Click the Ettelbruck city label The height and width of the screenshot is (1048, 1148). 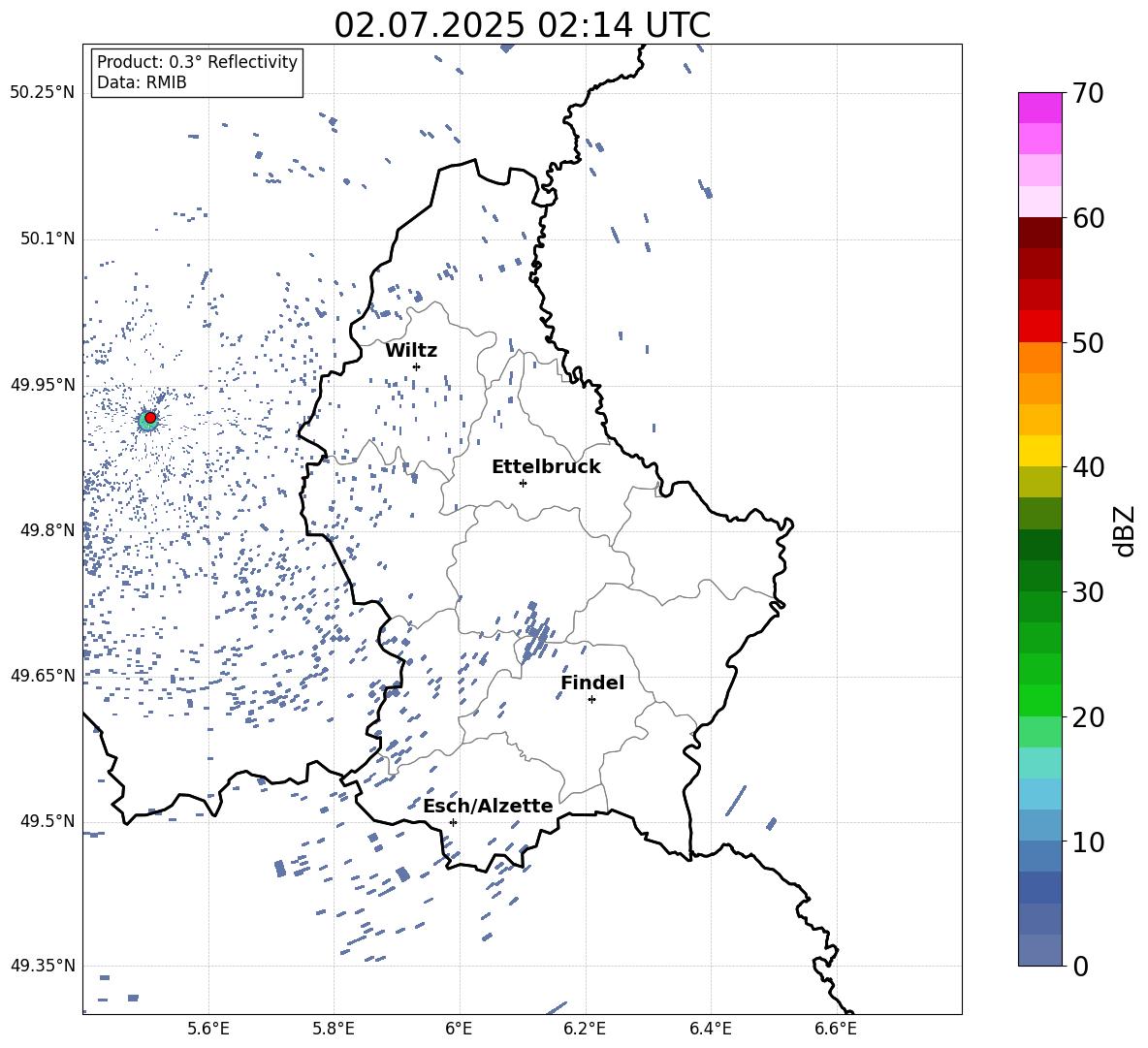pyautogui.click(x=546, y=467)
